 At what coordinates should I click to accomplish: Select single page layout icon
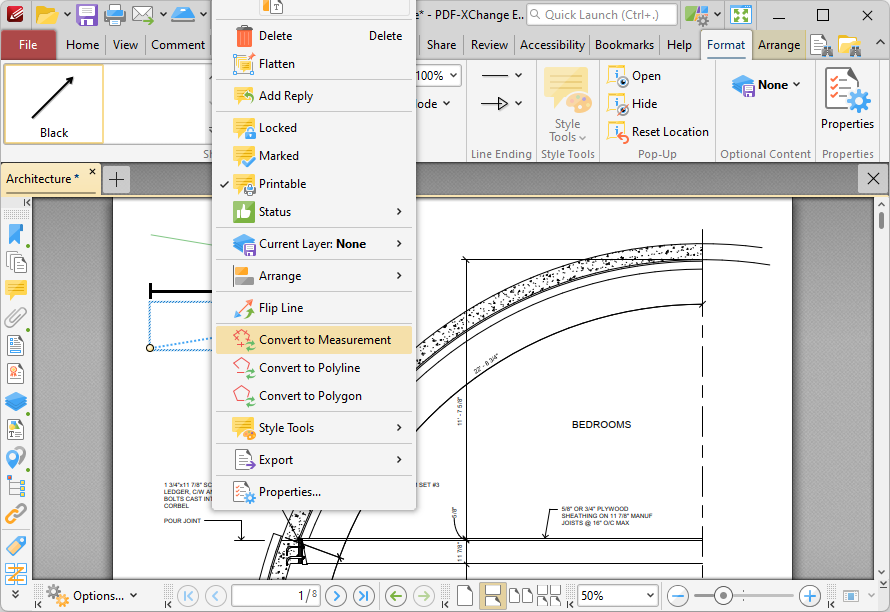coord(465,596)
